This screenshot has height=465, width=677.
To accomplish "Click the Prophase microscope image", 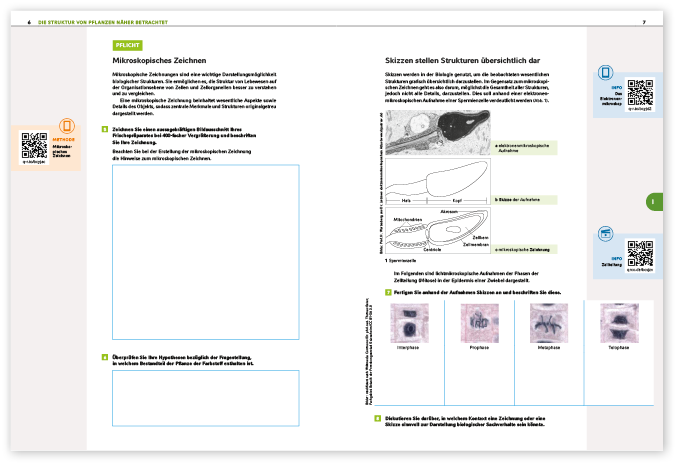I will [476, 324].
